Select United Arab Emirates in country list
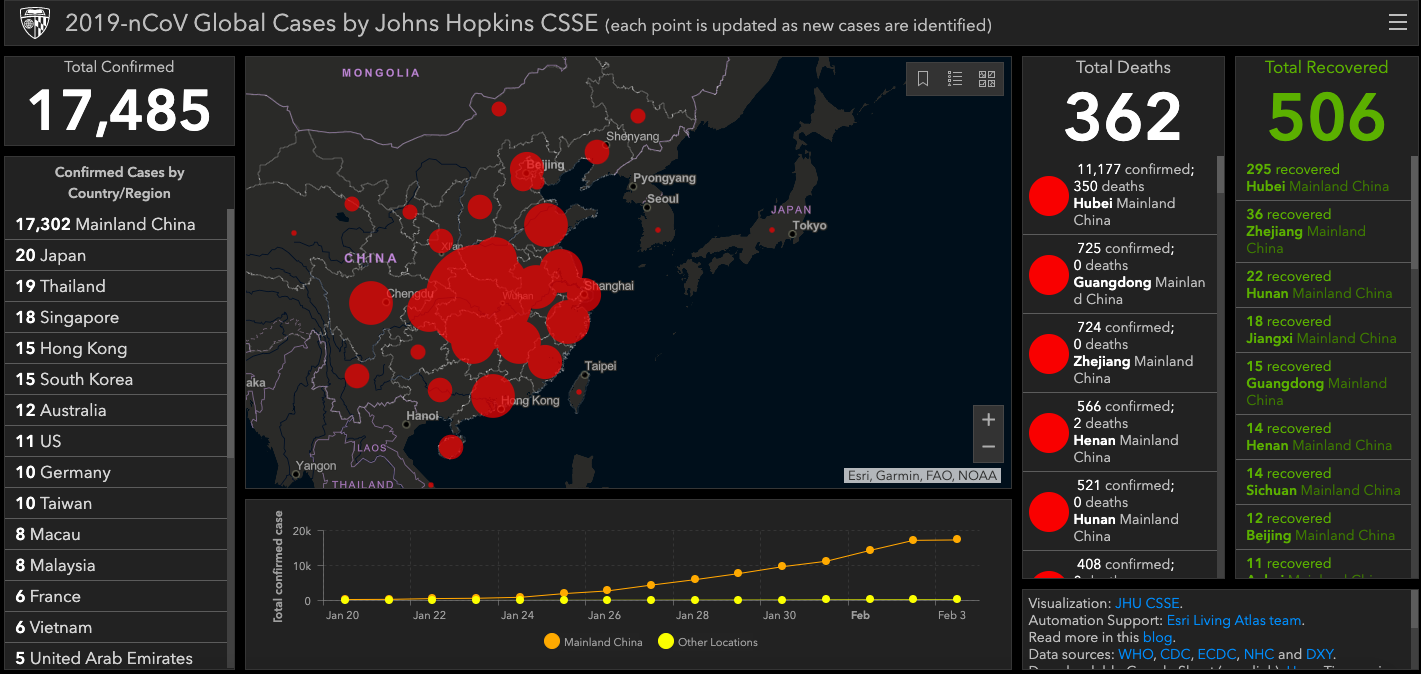Image resolution: width=1421 pixels, height=674 pixels. click(x=116, y=657)
